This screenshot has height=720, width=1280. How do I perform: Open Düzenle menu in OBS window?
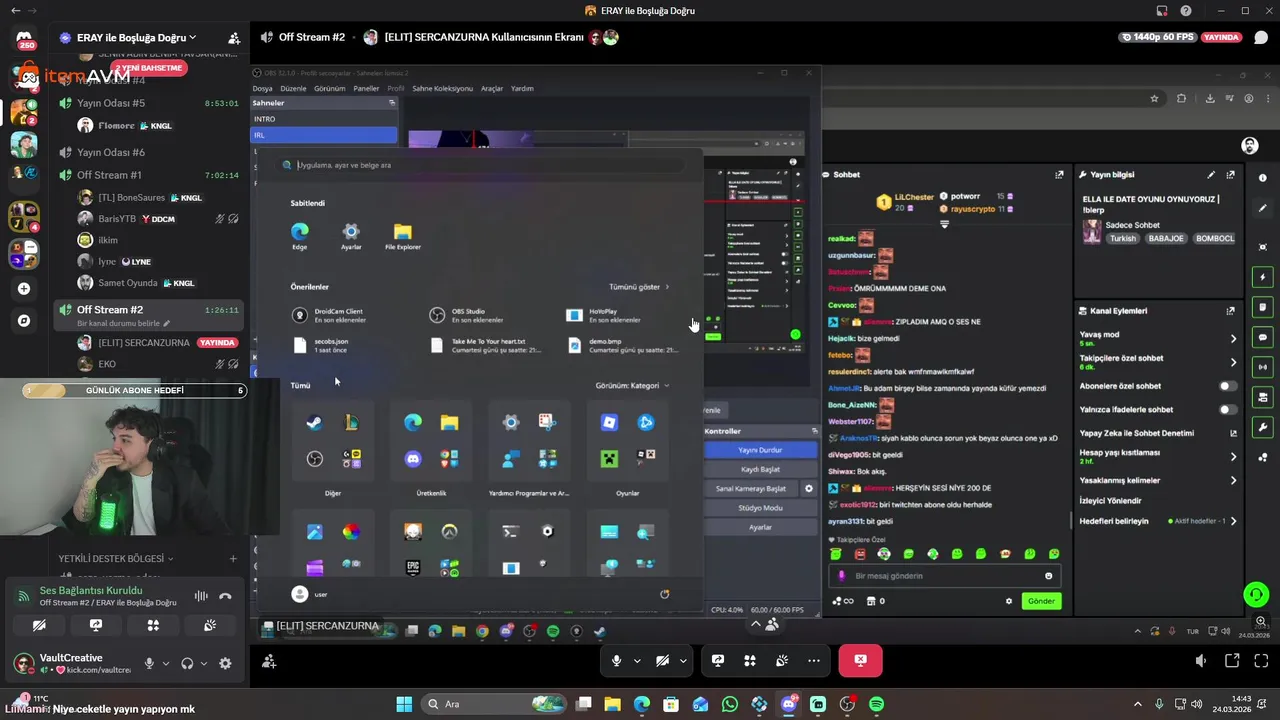pyautogui.click(x=293, y=88)
